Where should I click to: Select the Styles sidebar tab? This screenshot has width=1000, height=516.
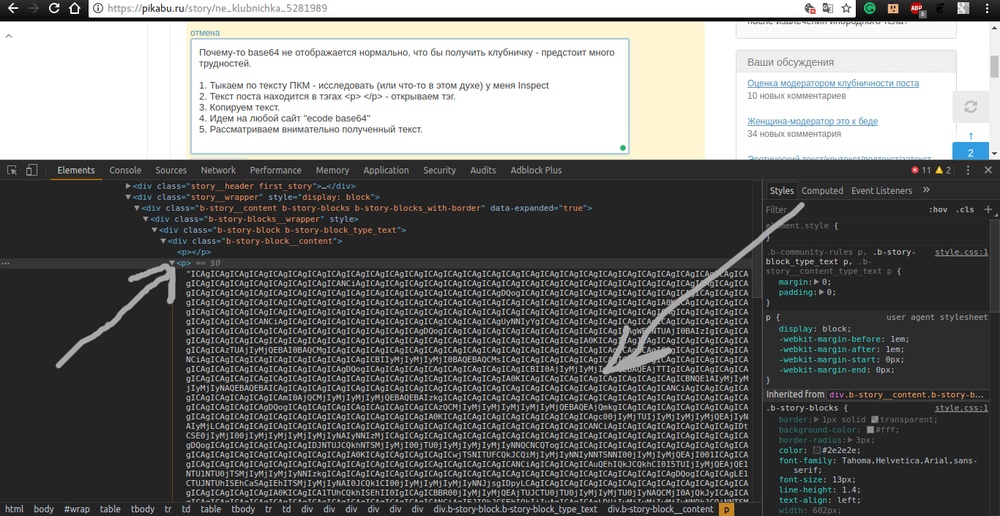(781, 191)
